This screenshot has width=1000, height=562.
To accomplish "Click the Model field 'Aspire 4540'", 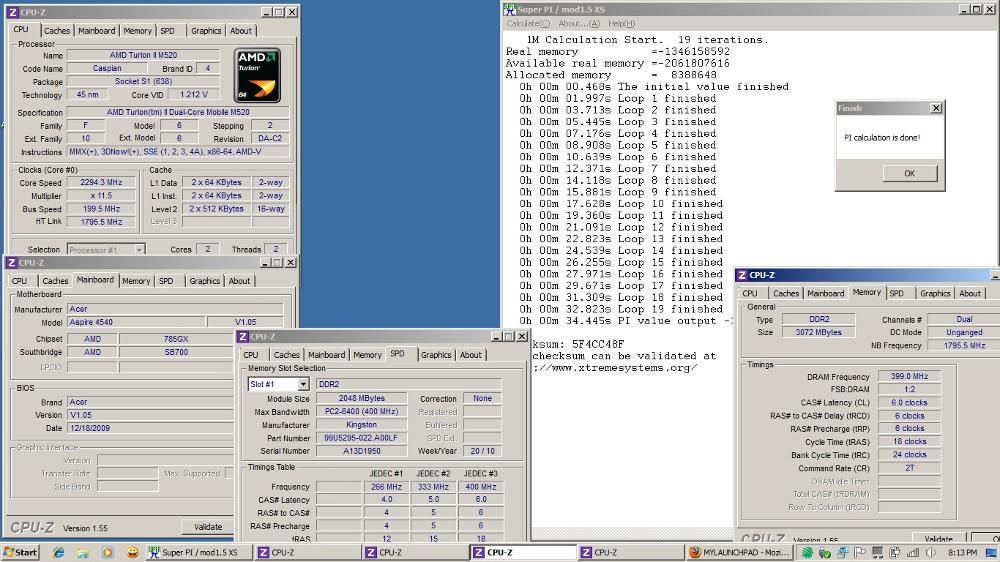I will click(x=136, y=322).
